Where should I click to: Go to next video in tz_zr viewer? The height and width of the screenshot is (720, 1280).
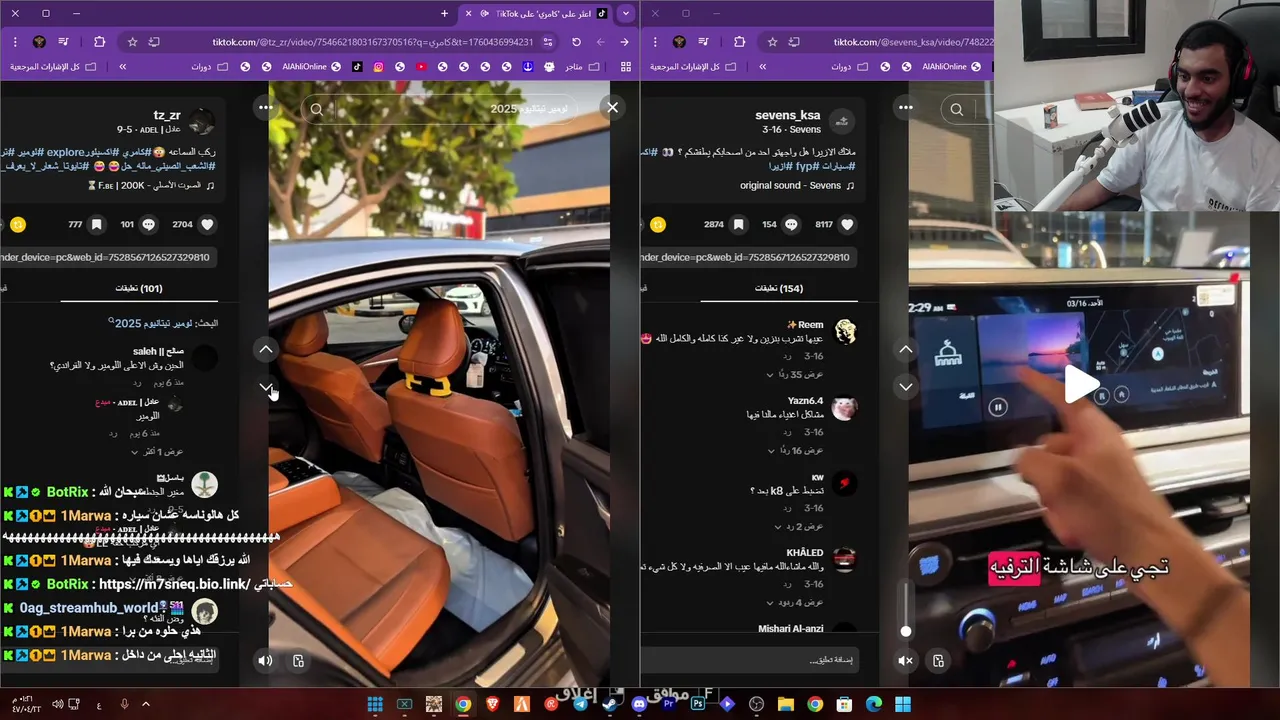[x=265, y=386]
